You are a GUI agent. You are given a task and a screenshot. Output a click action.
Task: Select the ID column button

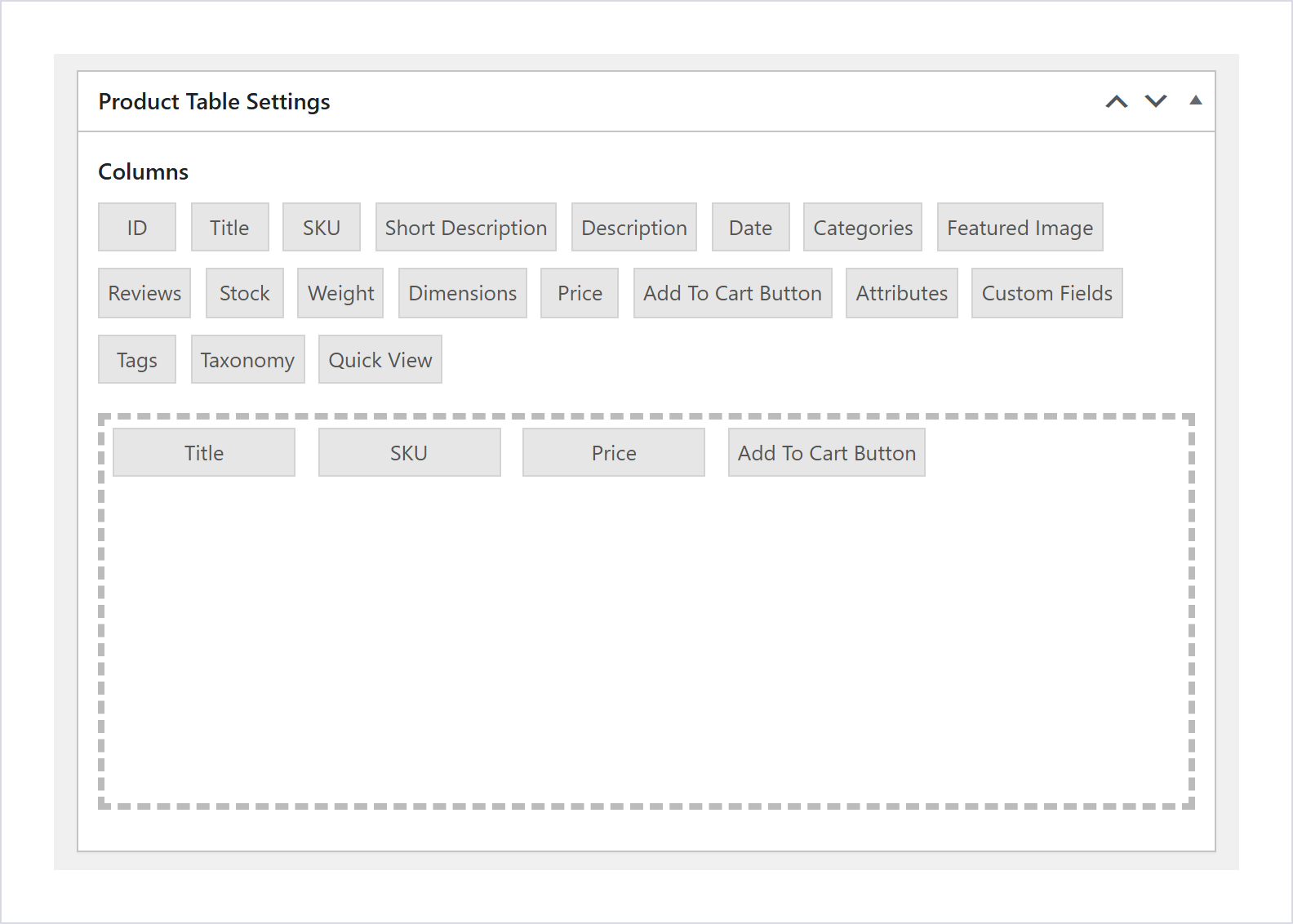click(x=137, y=227)
